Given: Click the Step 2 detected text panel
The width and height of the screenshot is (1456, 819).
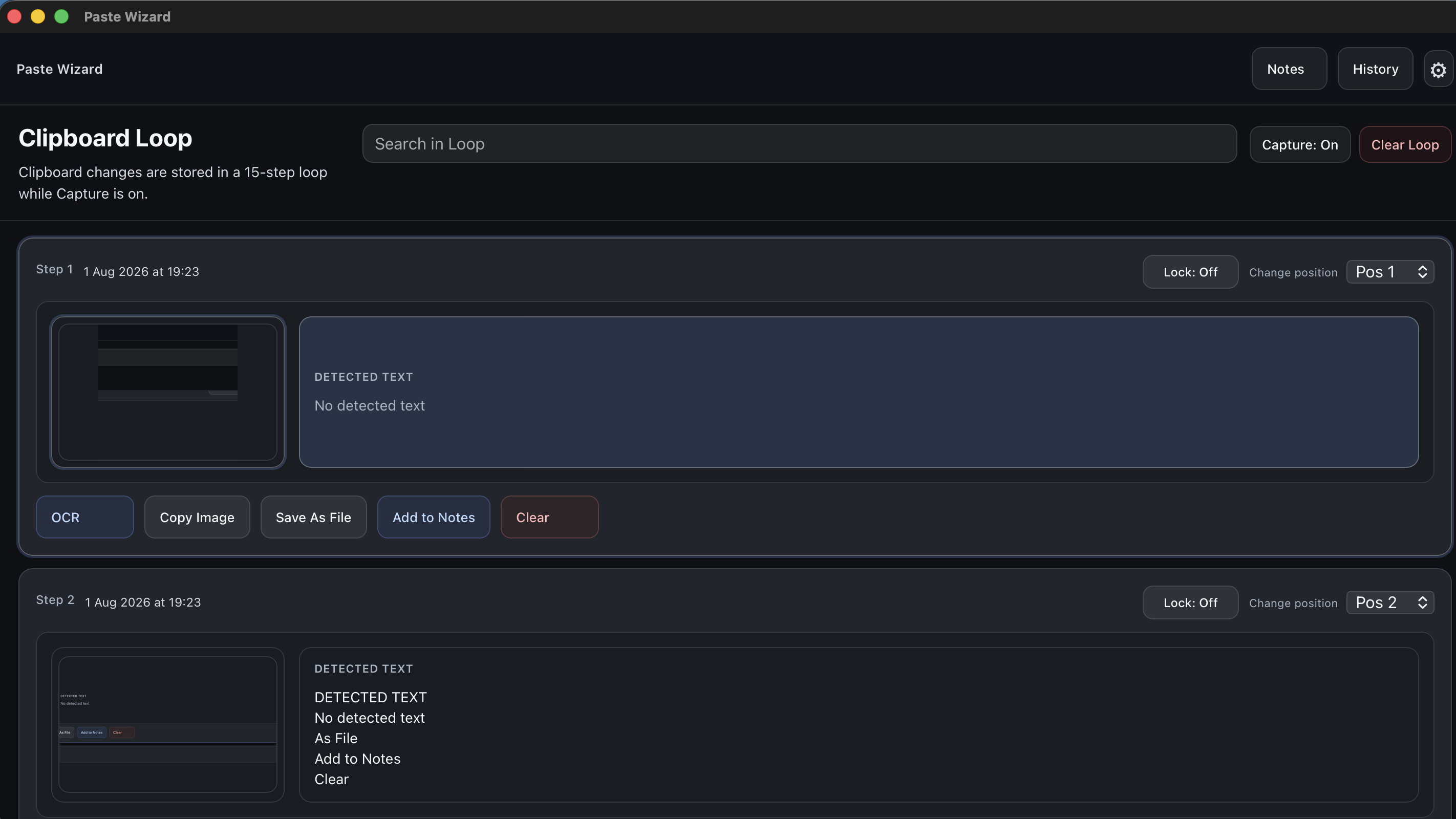Looking at the screenshot, I should [x=859, y=725].
